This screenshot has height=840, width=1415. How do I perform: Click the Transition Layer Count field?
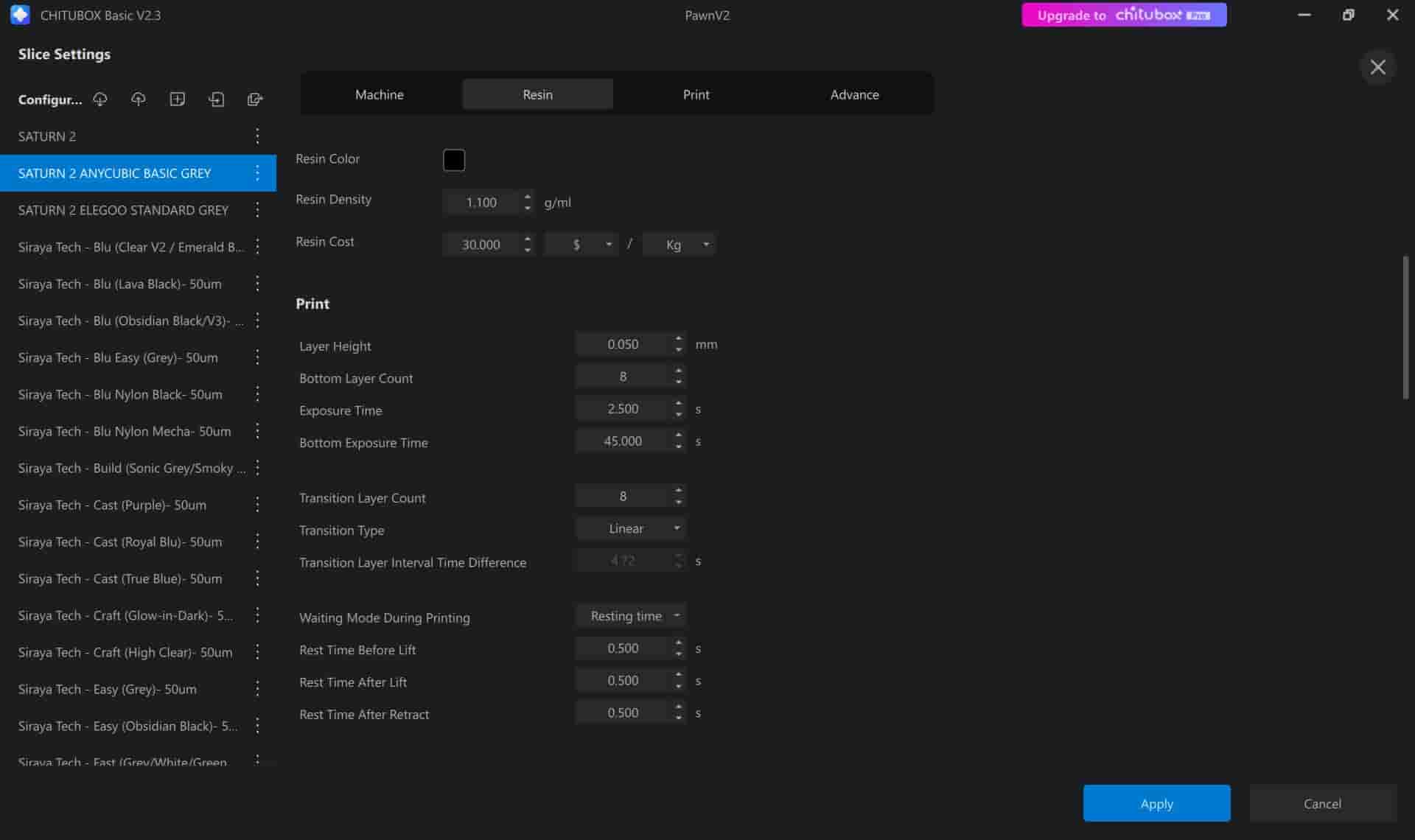point(623,497)
